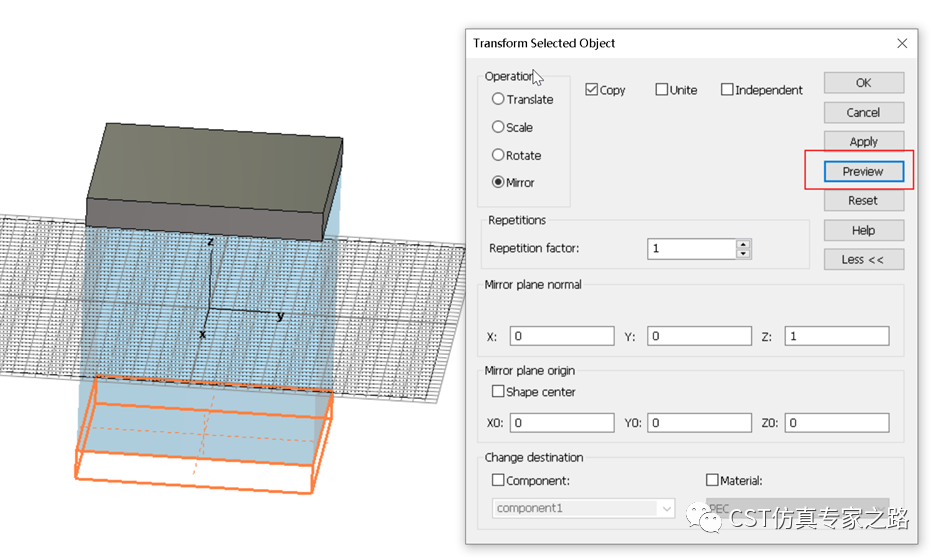This screenshot has height=560, width=940.
Task: Click the Cancel button
Action: coord(863,112)
